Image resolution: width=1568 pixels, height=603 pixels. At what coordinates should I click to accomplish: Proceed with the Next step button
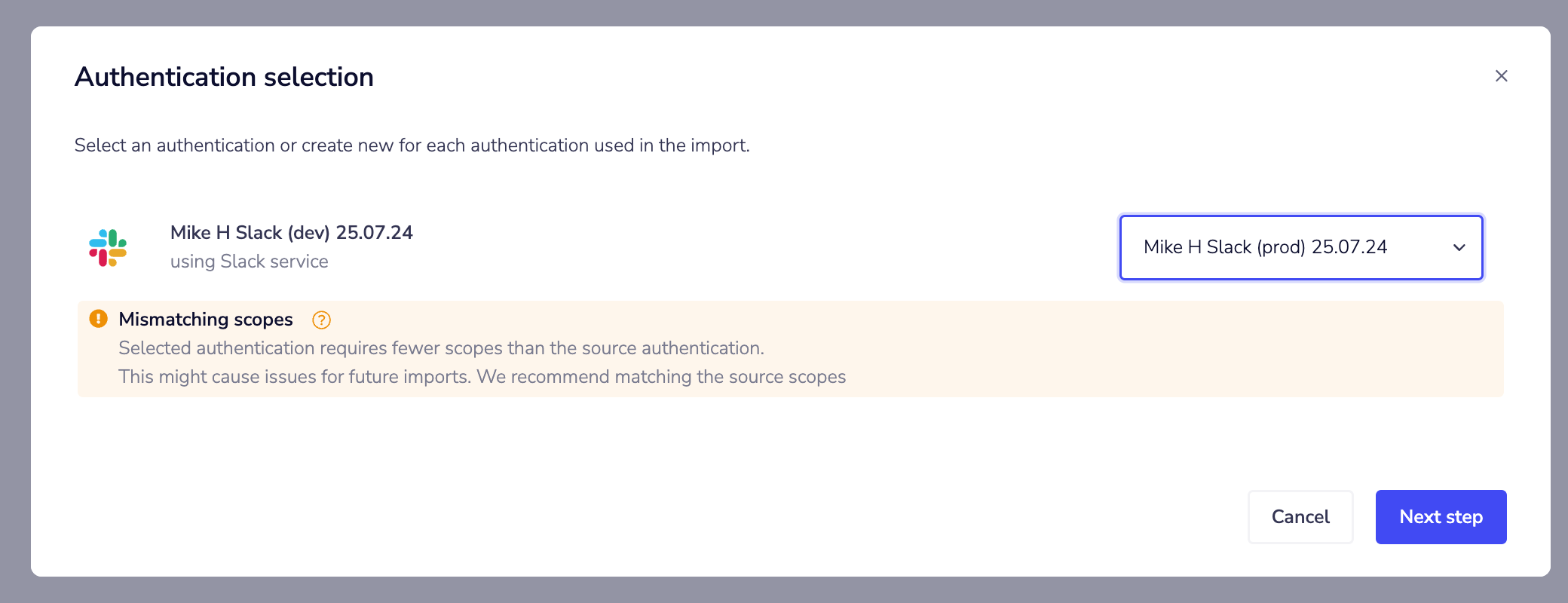click(x=1441, y=517)
